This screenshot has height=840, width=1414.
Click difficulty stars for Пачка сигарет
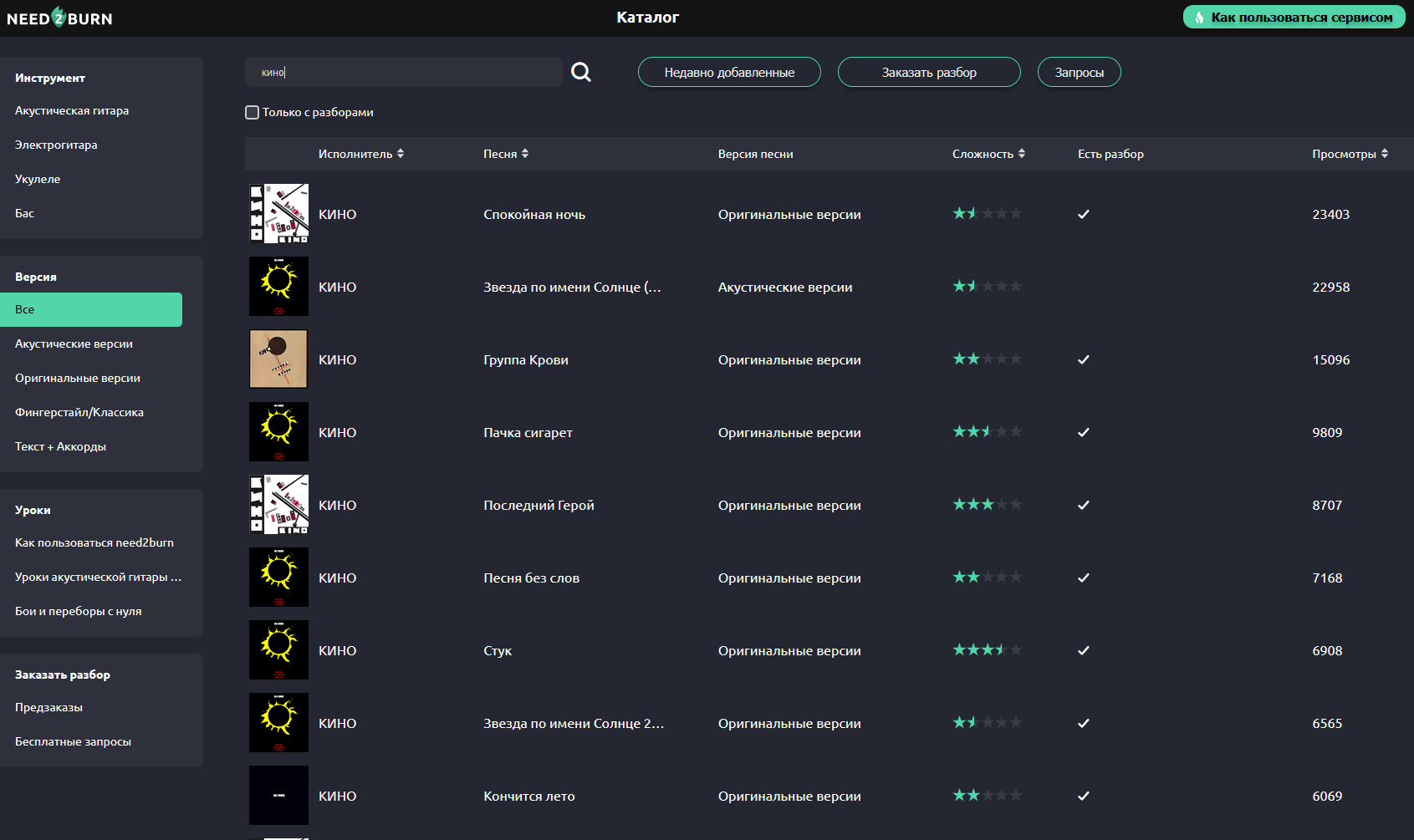point(988,431)
